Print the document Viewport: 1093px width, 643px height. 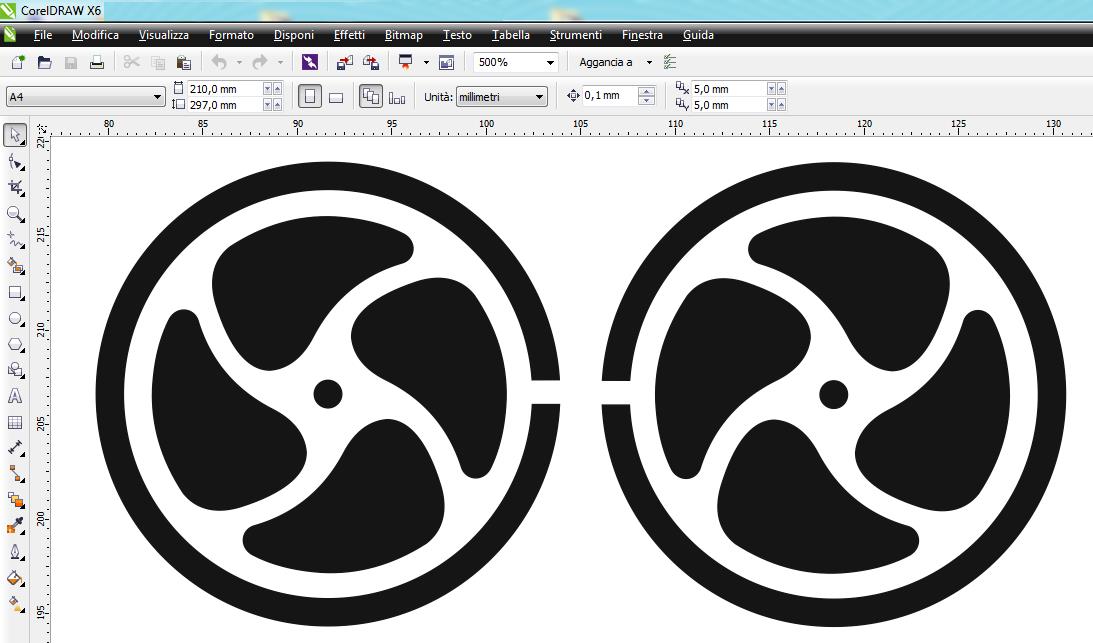pos(97,63)
